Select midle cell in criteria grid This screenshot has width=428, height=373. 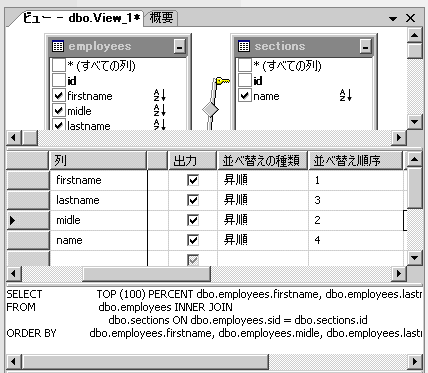pos(98,220)
